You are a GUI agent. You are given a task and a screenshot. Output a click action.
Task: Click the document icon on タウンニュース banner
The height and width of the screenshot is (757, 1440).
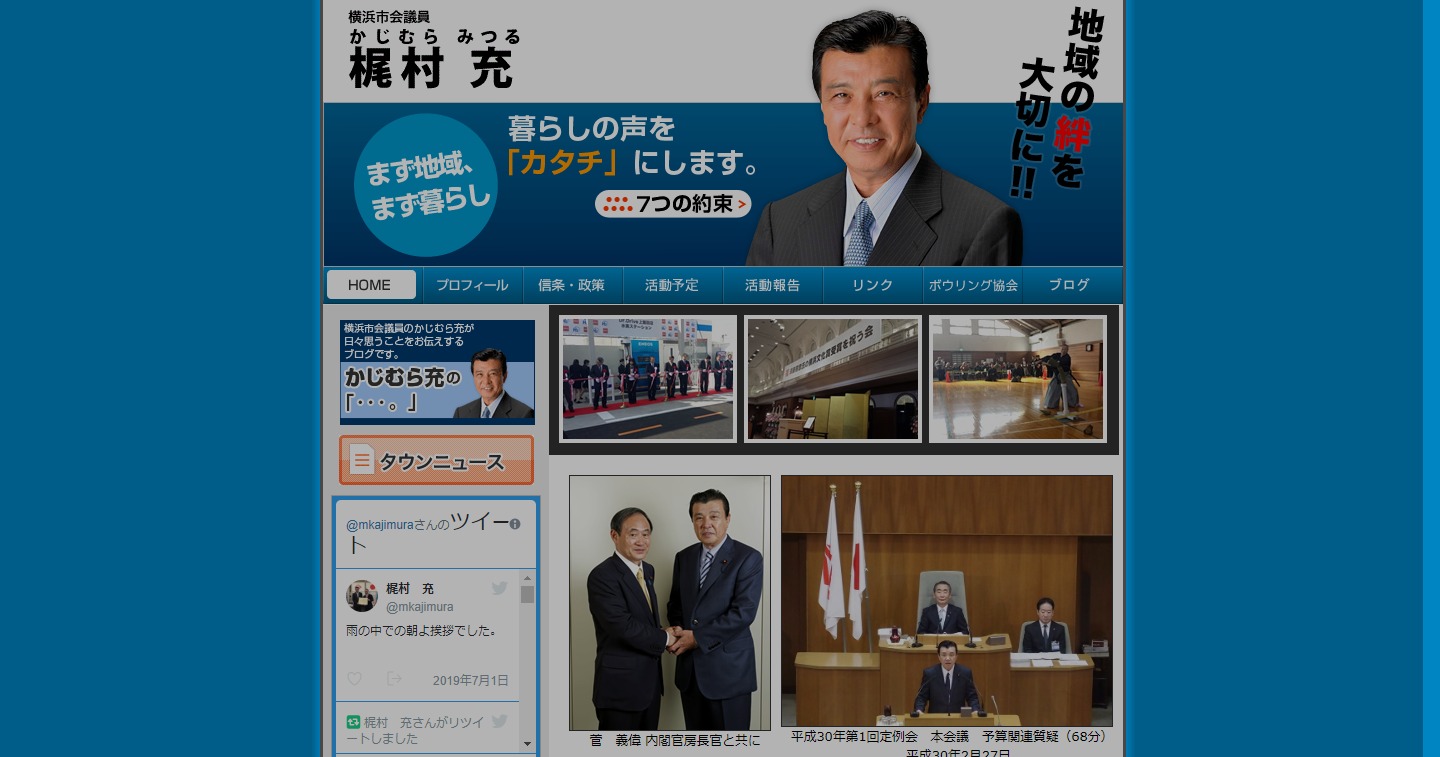[x=361, y=460]
